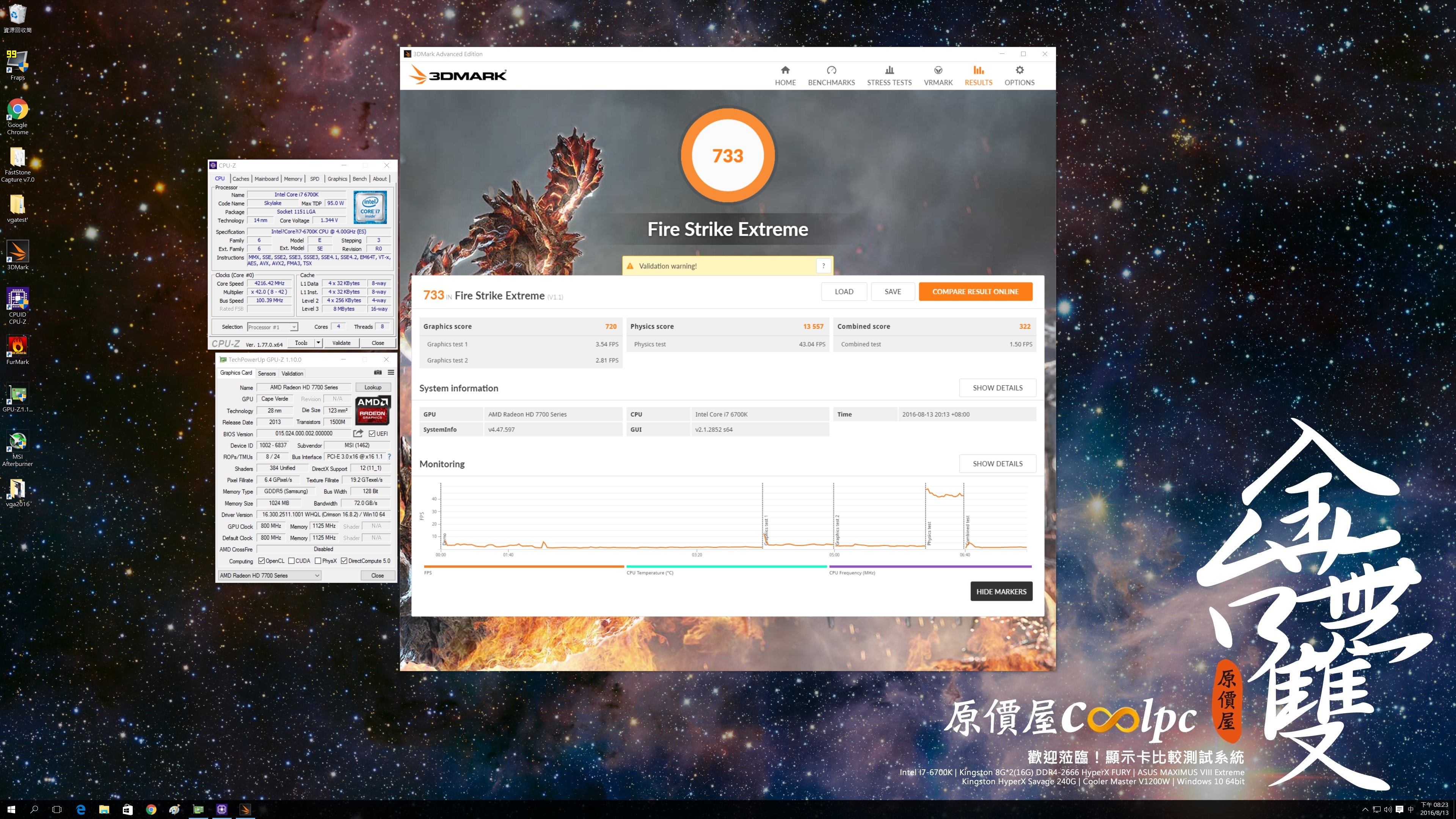Open the Recycle Bin on the desktop
Screen dimensions: 1456x819
point(17,18)
